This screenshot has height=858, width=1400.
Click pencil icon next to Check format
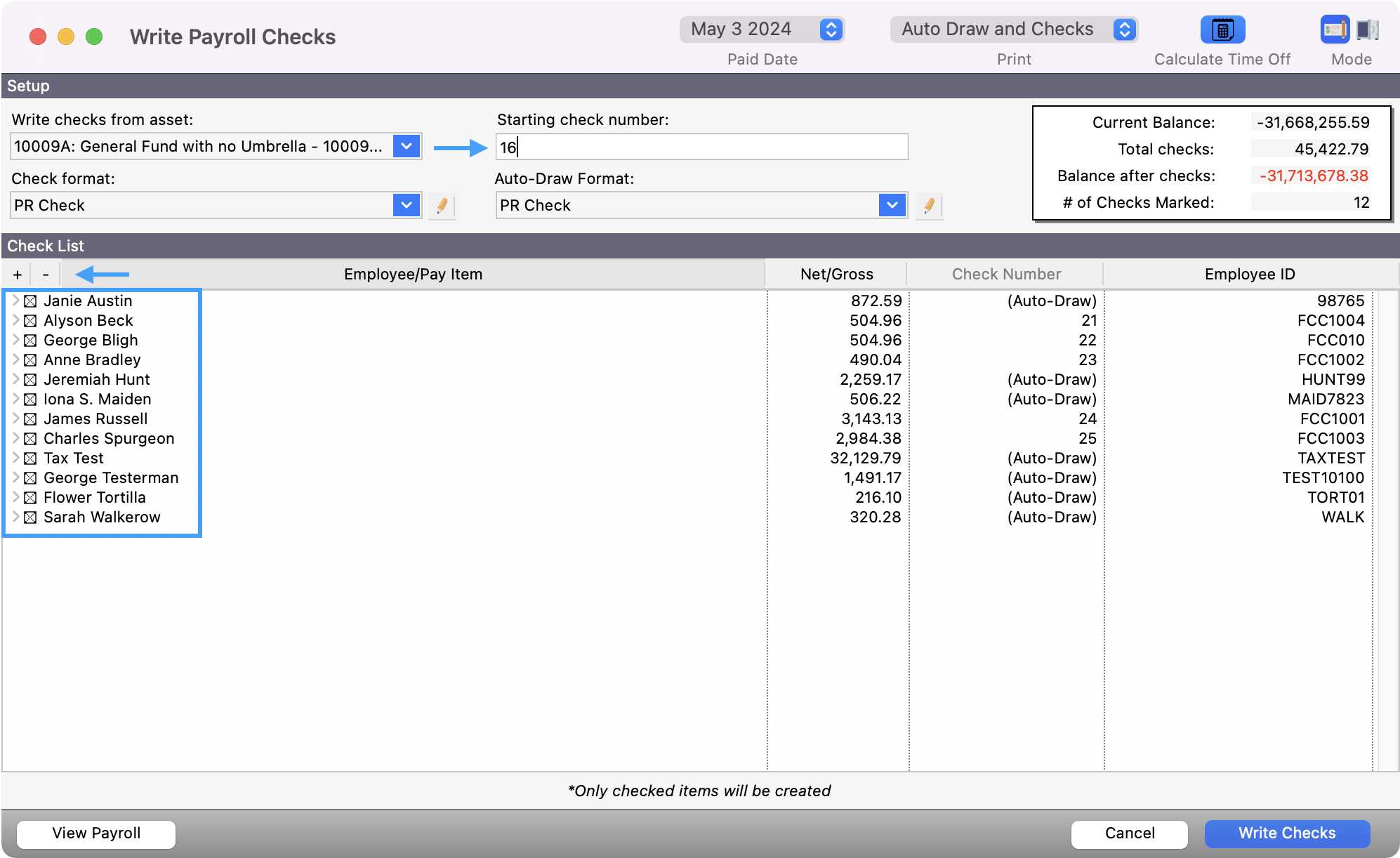442,206
